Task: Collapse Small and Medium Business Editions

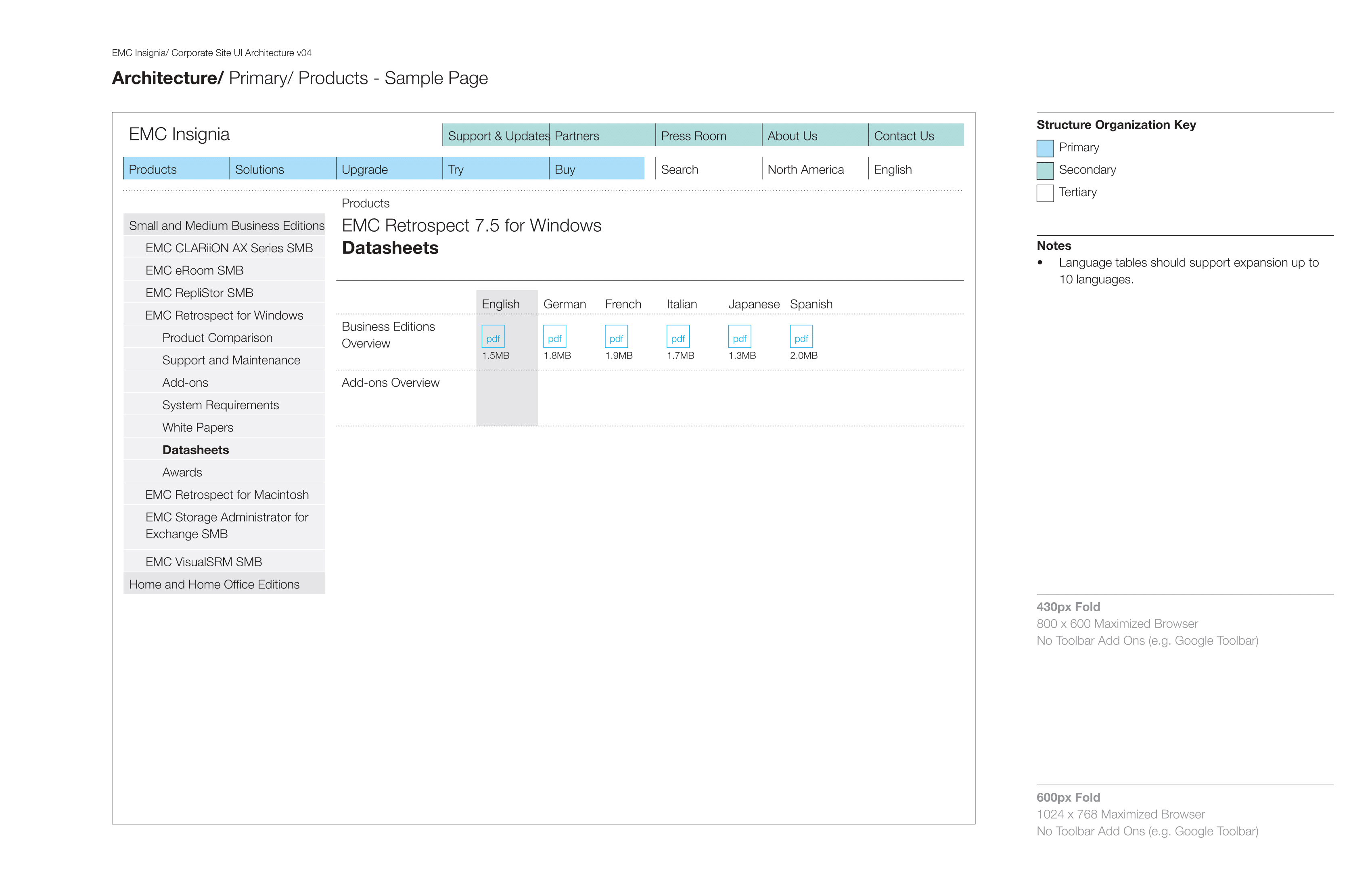Action: point(224,225)
